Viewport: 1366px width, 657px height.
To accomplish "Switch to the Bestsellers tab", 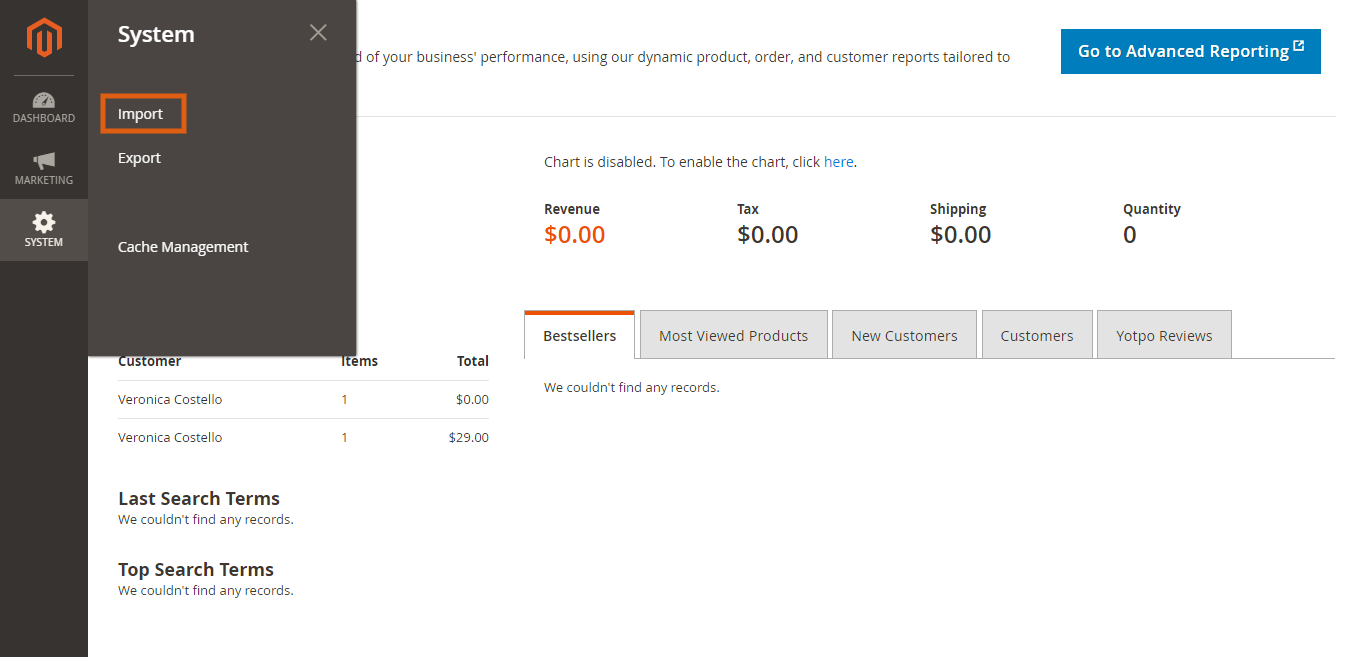I will coord(579,336).
